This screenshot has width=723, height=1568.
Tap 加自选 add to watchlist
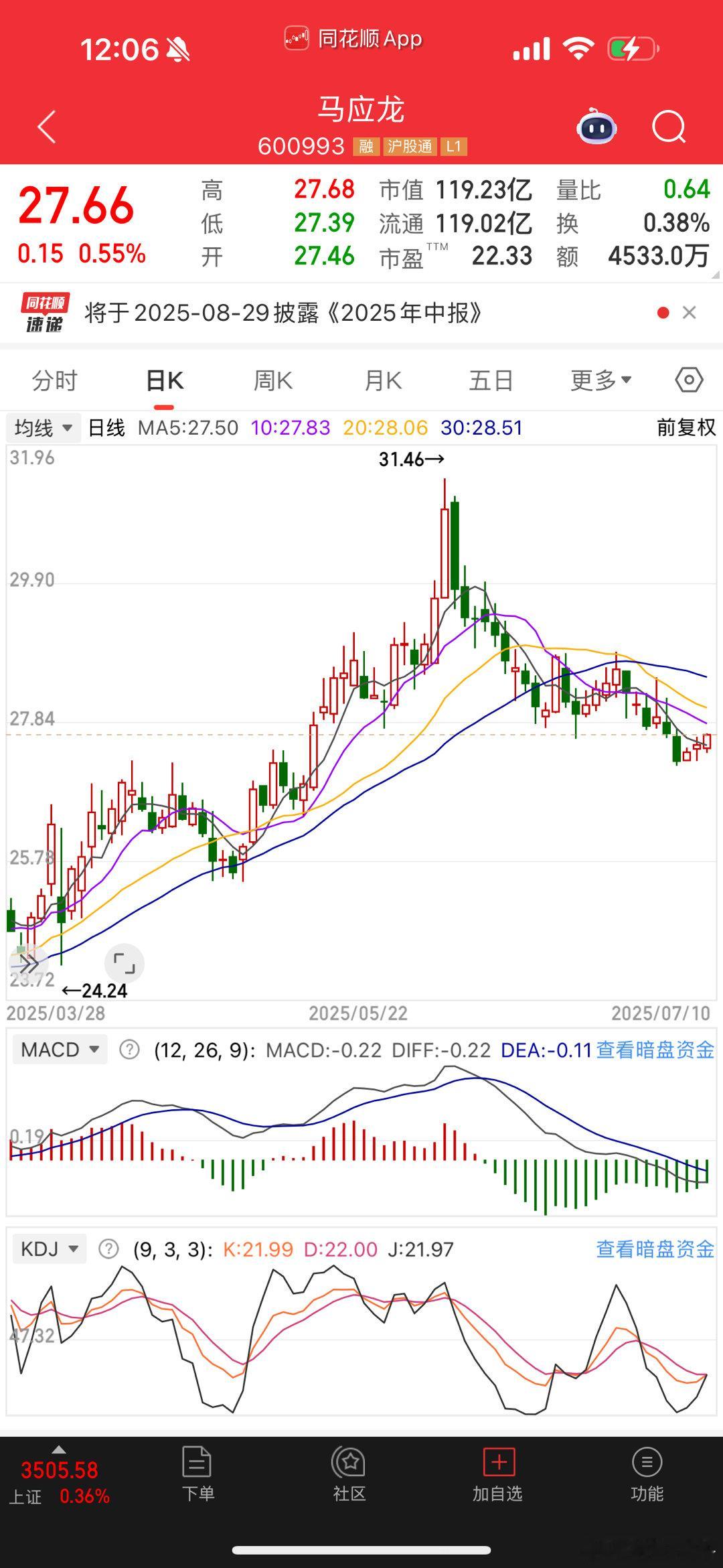click(497, 1475)
